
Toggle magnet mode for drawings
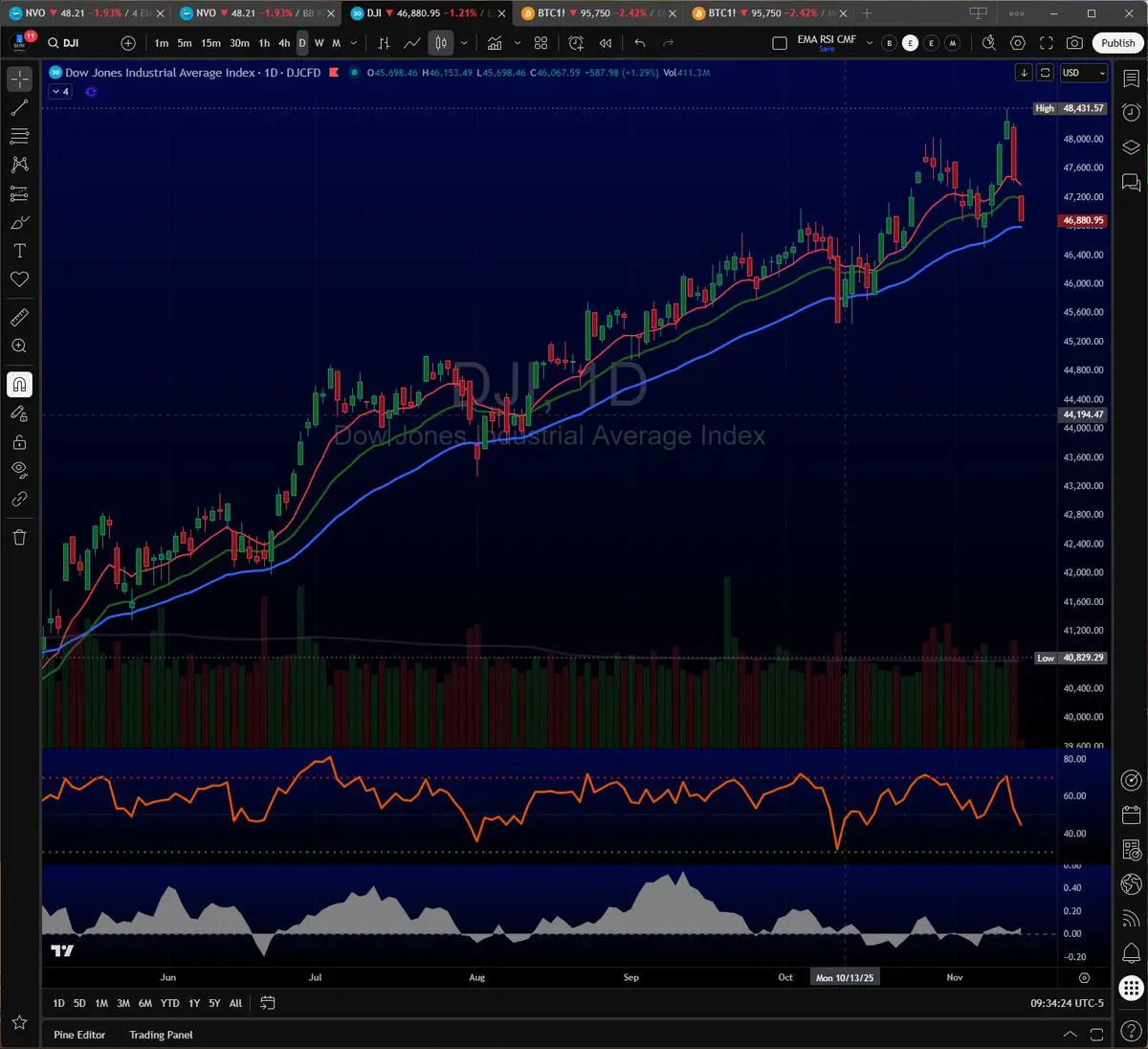[x=19, y=385]
